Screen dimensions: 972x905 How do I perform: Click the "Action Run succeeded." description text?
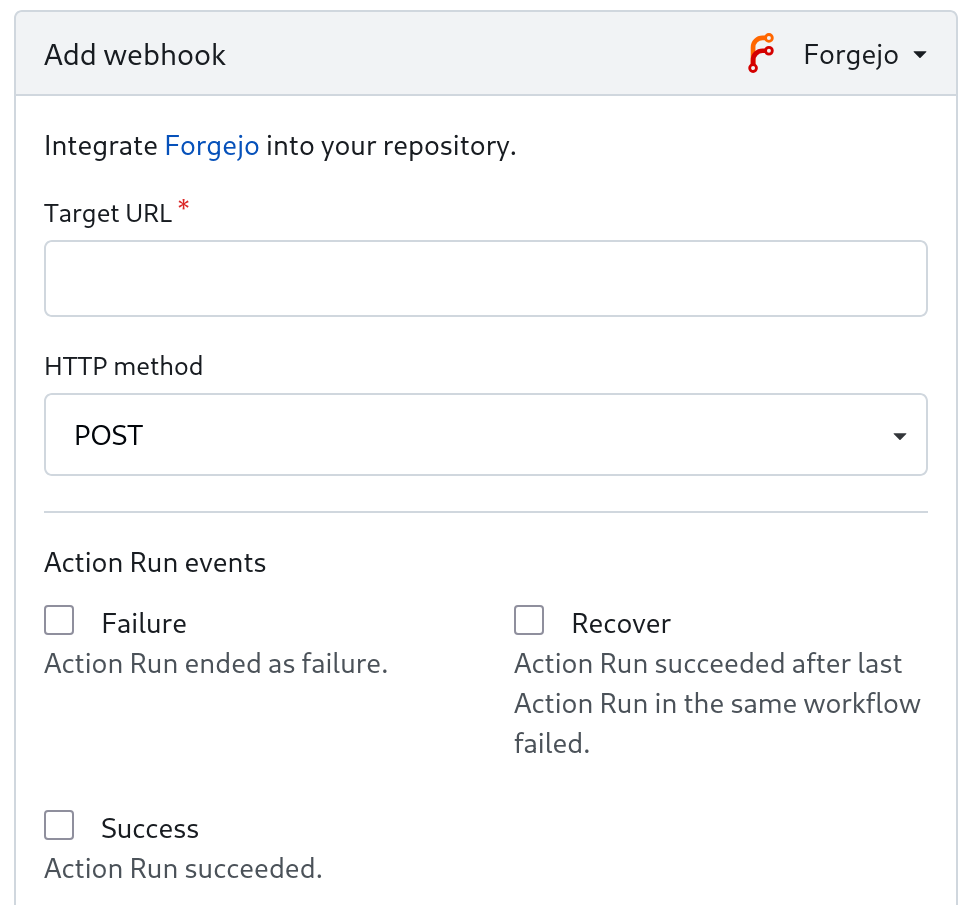[183, 869]
